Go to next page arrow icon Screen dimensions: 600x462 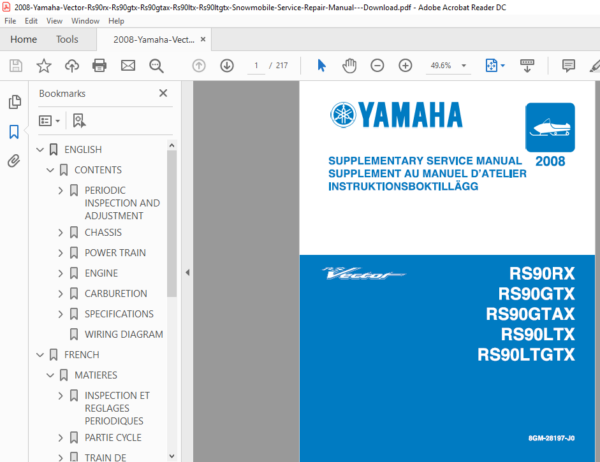click(227, 66)
